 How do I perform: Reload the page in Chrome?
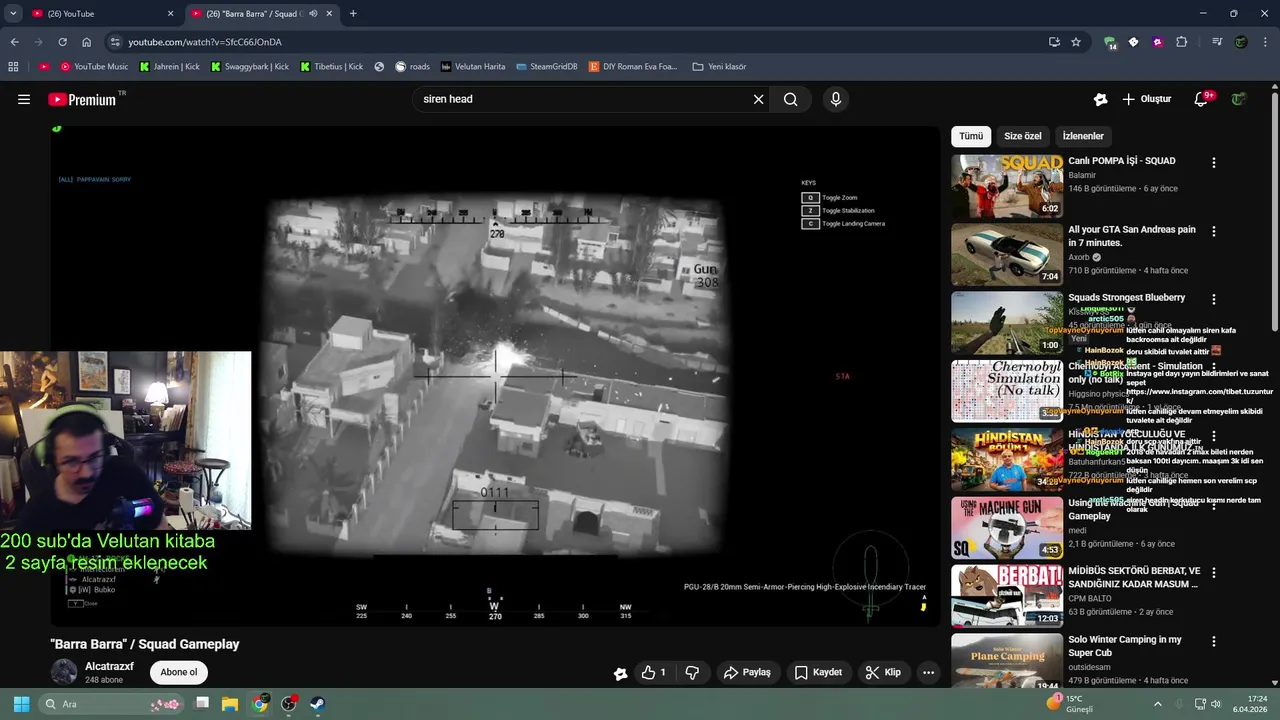click(x=62, y=42)
